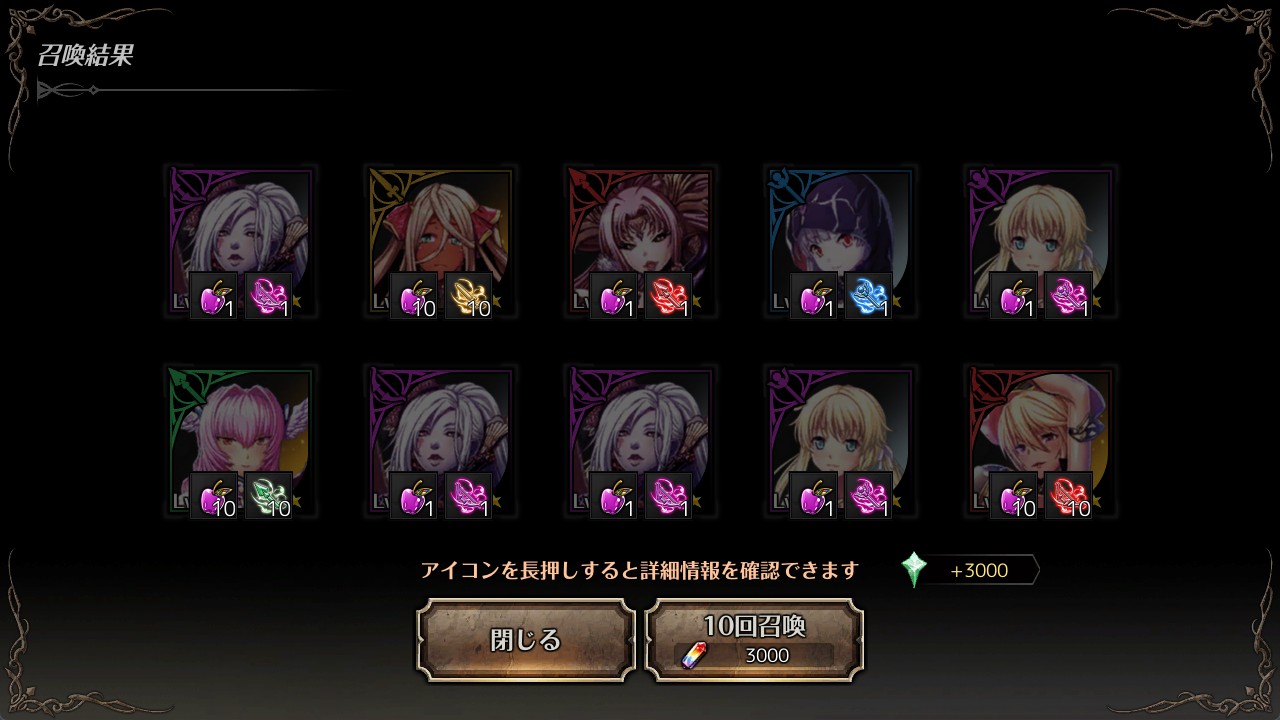Tap the 10回召喚 summon again button
1280x720 pixels.
coord(754,640)
